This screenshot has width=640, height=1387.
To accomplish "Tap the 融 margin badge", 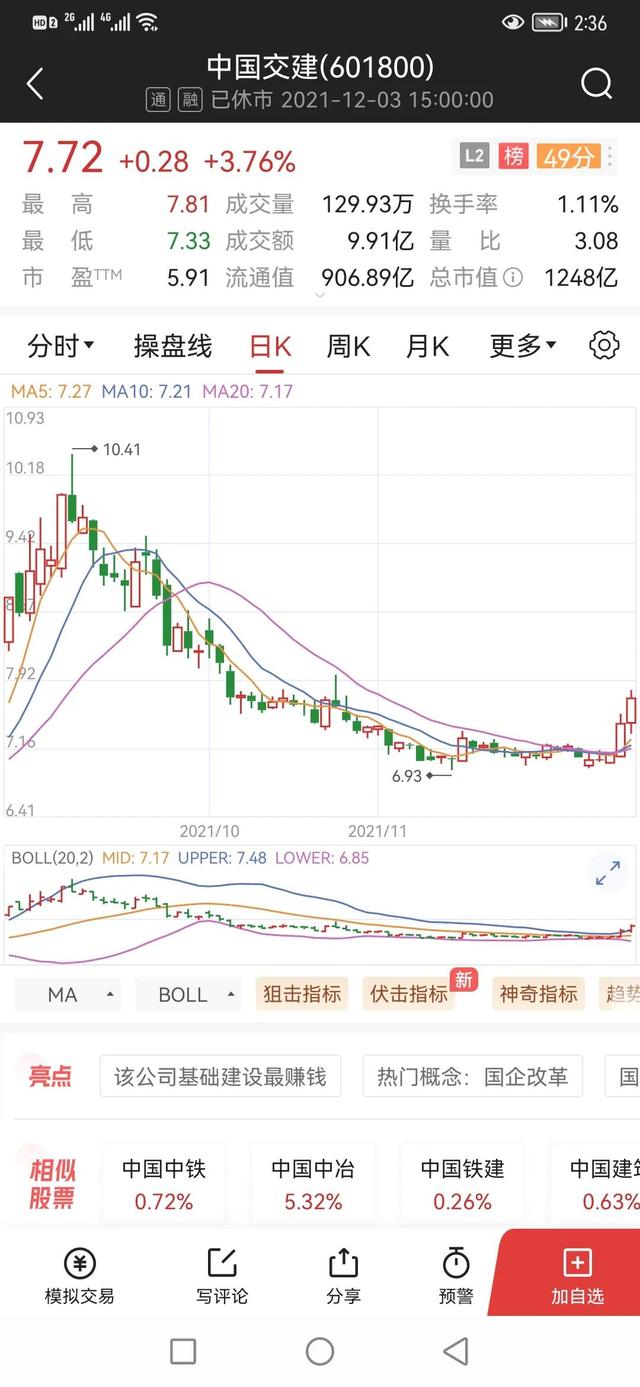I will pos(189,100).
